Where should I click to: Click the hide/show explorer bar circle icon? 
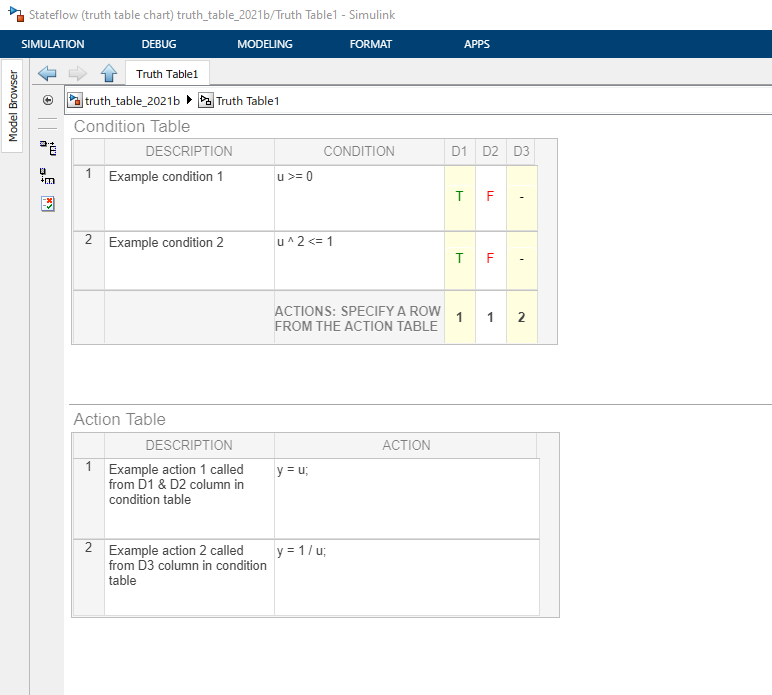point(47,100)
